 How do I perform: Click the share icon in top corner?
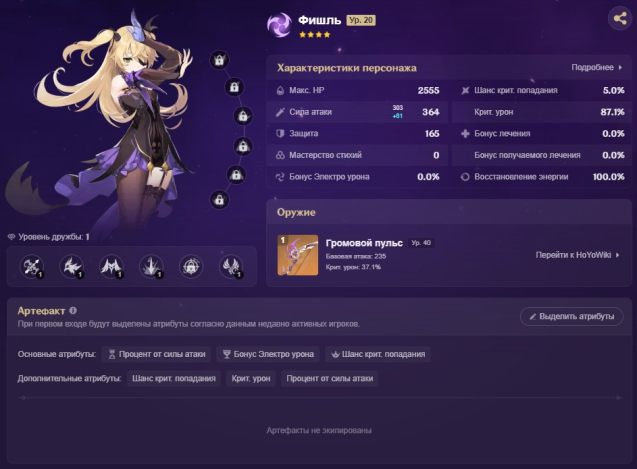click(620, 18)
